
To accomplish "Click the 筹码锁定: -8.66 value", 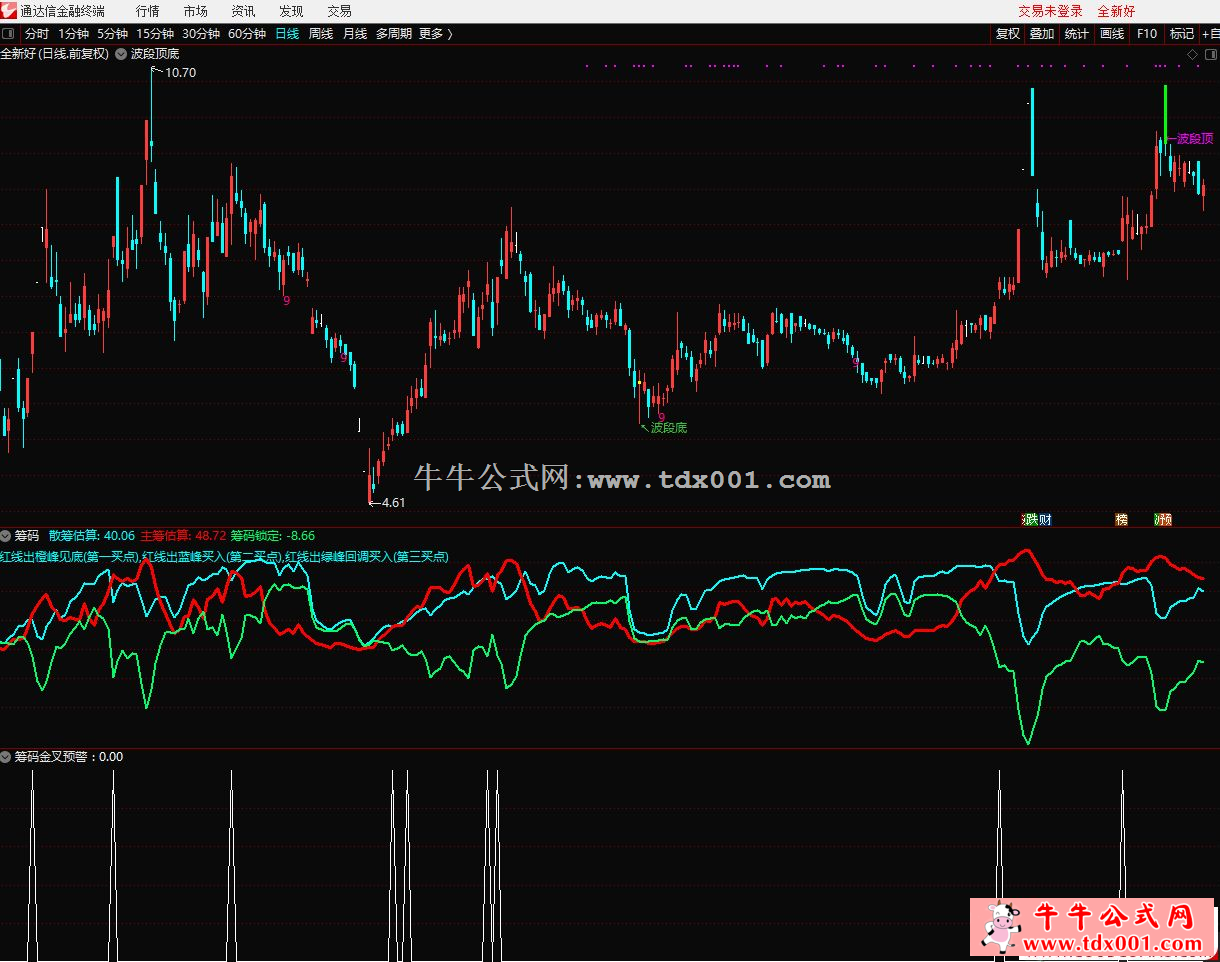I will (x=272, y=536).
